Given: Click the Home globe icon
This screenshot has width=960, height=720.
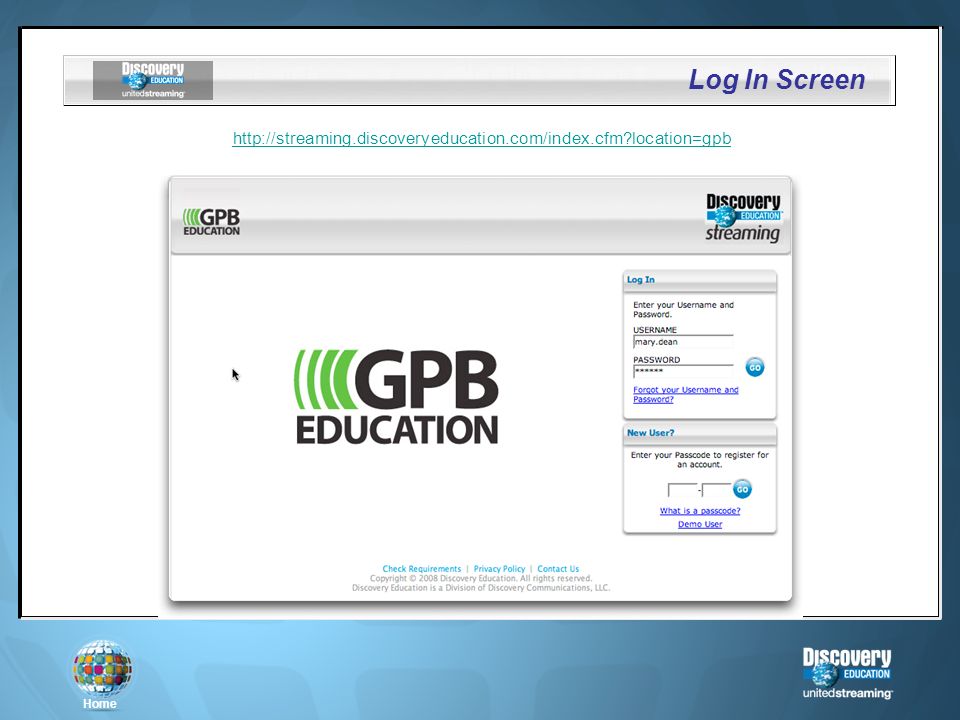Looking at the screenshot, I should [102, 669].
